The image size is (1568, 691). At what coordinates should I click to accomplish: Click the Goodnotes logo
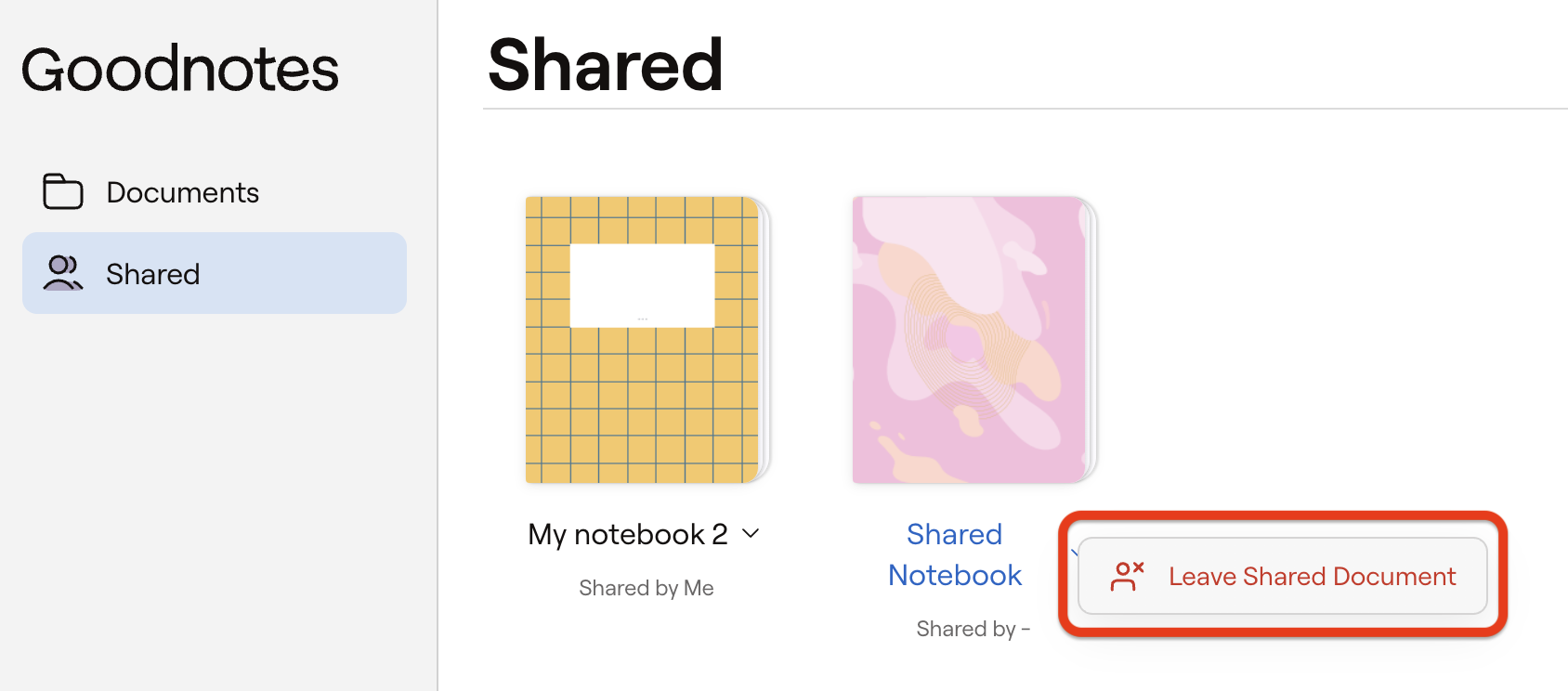[180, 70]
